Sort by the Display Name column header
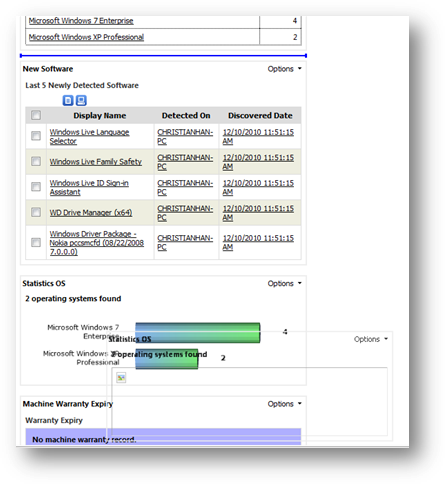This screenshot has height=484, width=445. pos(100,116)
